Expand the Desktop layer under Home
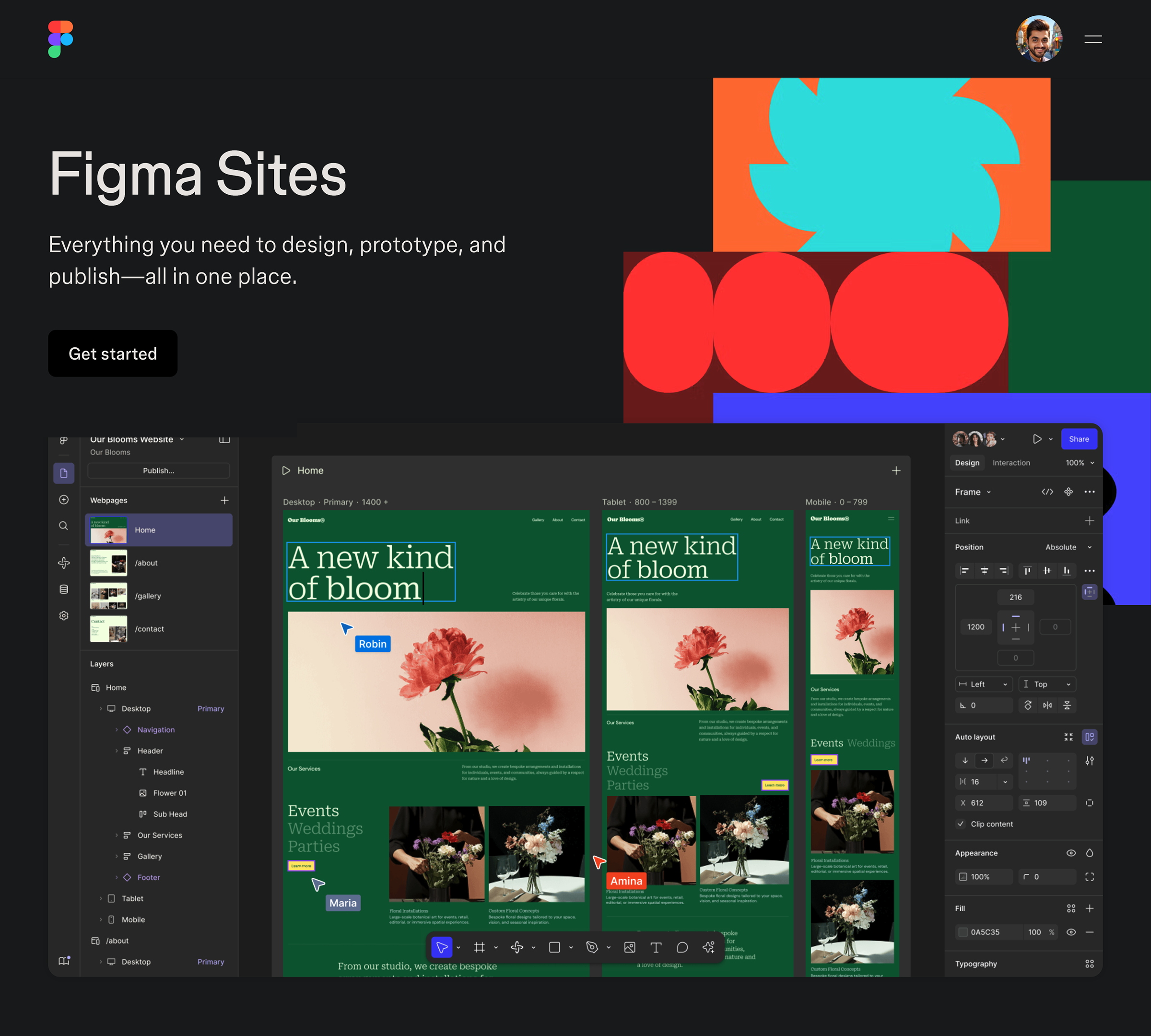Image resolution: width=1151 pixels, height=1036 pixels. [101, 709]
